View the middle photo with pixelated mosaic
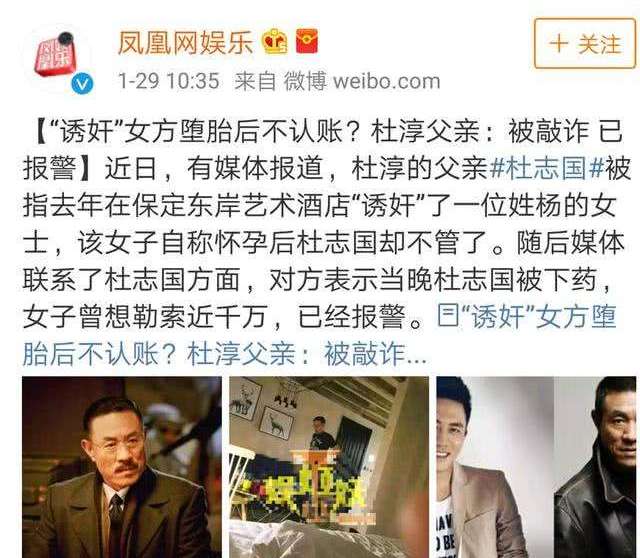This screenshot has height=558, width=640. [329, 467]
